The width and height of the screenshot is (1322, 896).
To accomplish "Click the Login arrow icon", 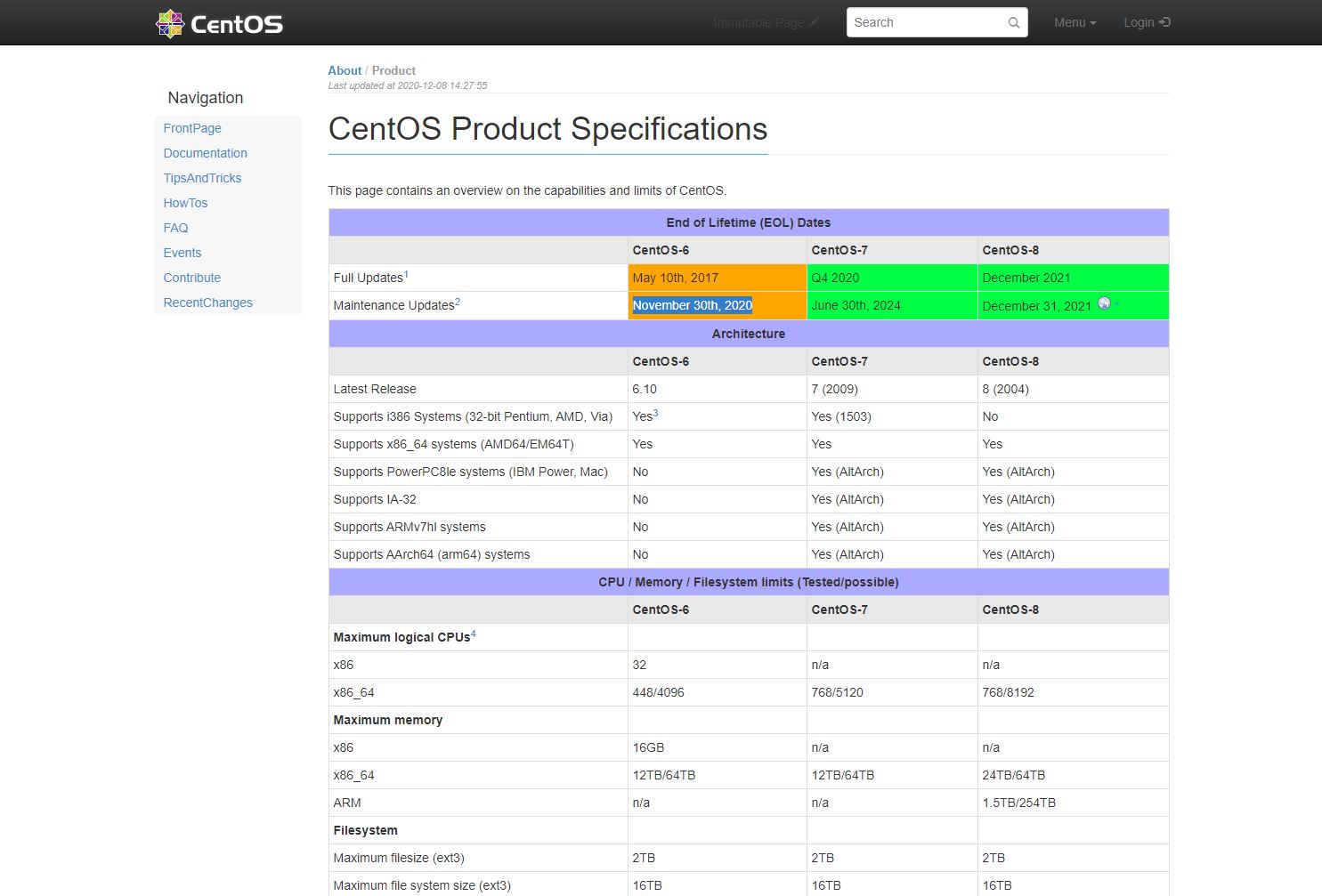I will (1164, 22).
